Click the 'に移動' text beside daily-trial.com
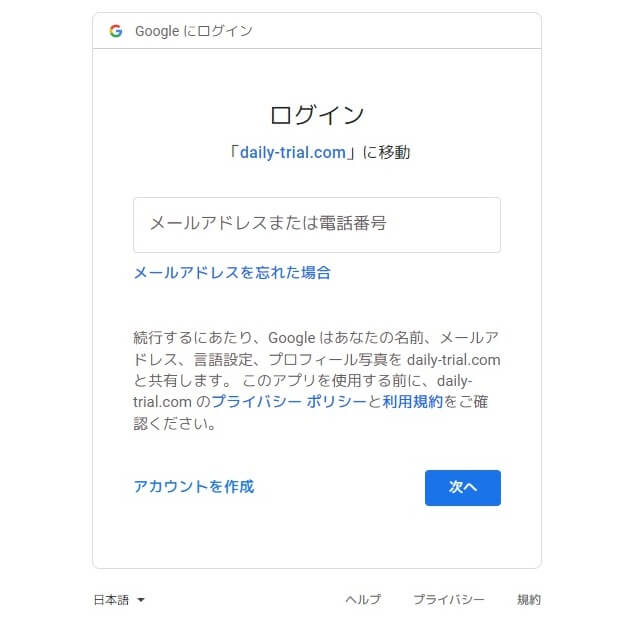The height and width of the screenshot is (628, 628). click(386, 153)
